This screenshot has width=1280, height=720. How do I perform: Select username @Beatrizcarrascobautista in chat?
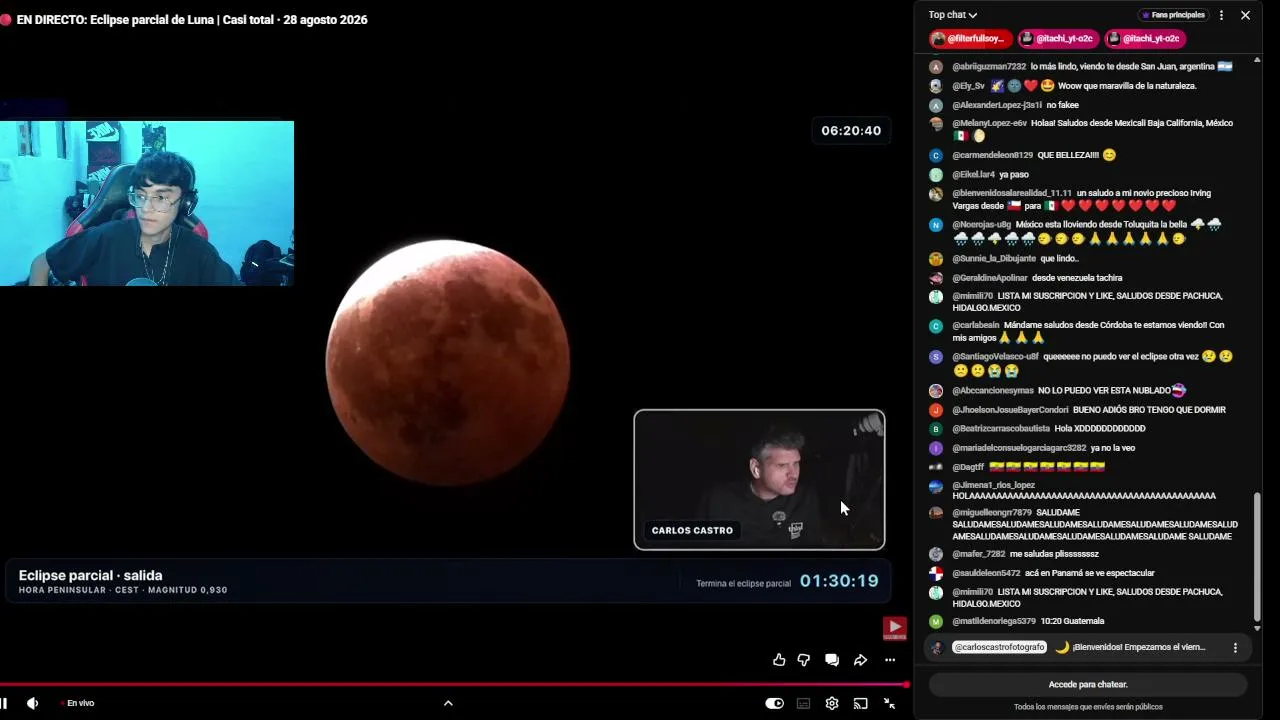[1001, 428]
